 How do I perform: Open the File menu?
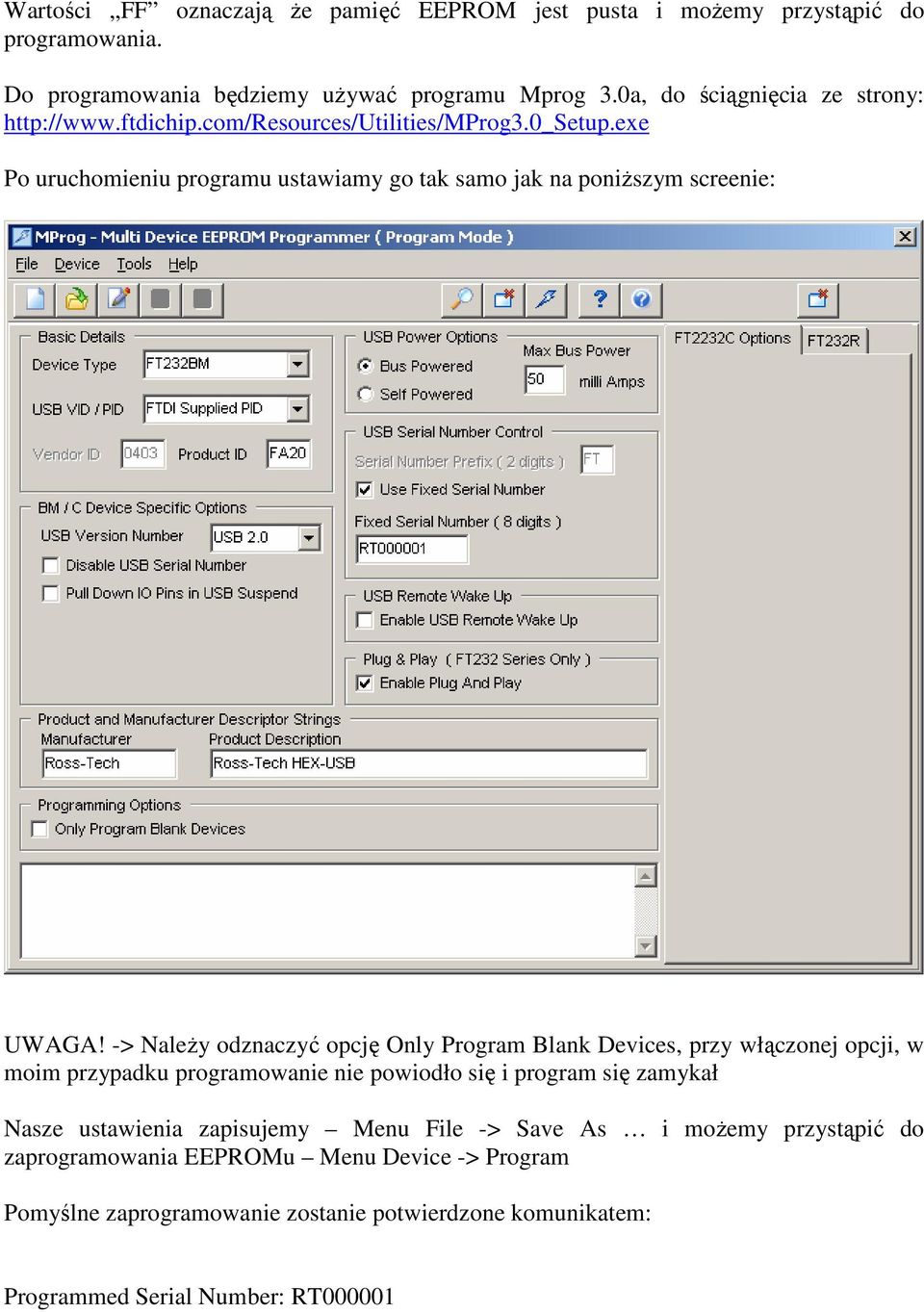coord(27,264)
